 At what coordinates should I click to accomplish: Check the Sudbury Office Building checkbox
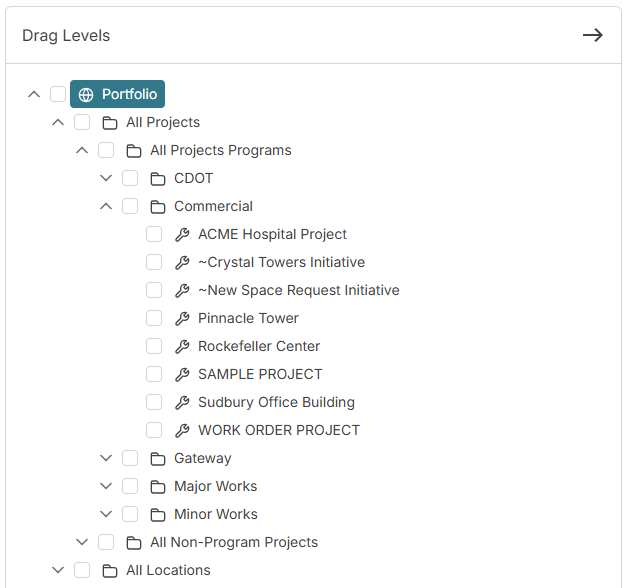click(x=154, y=403)
